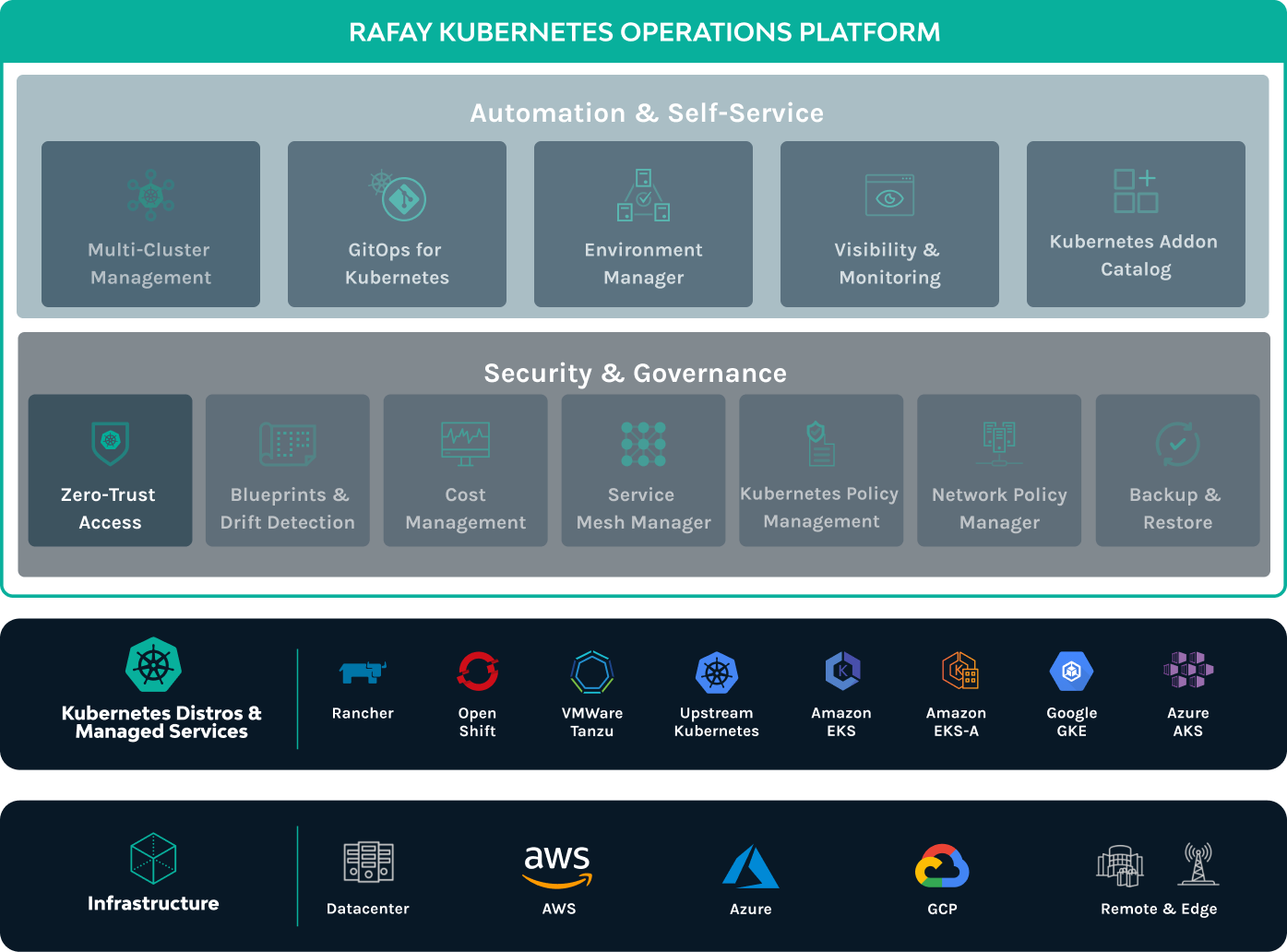This screenshot has height=952, width=1287.
Task: Click the Kubernetes Distros & Managed Services text
Action: [161, 722]
